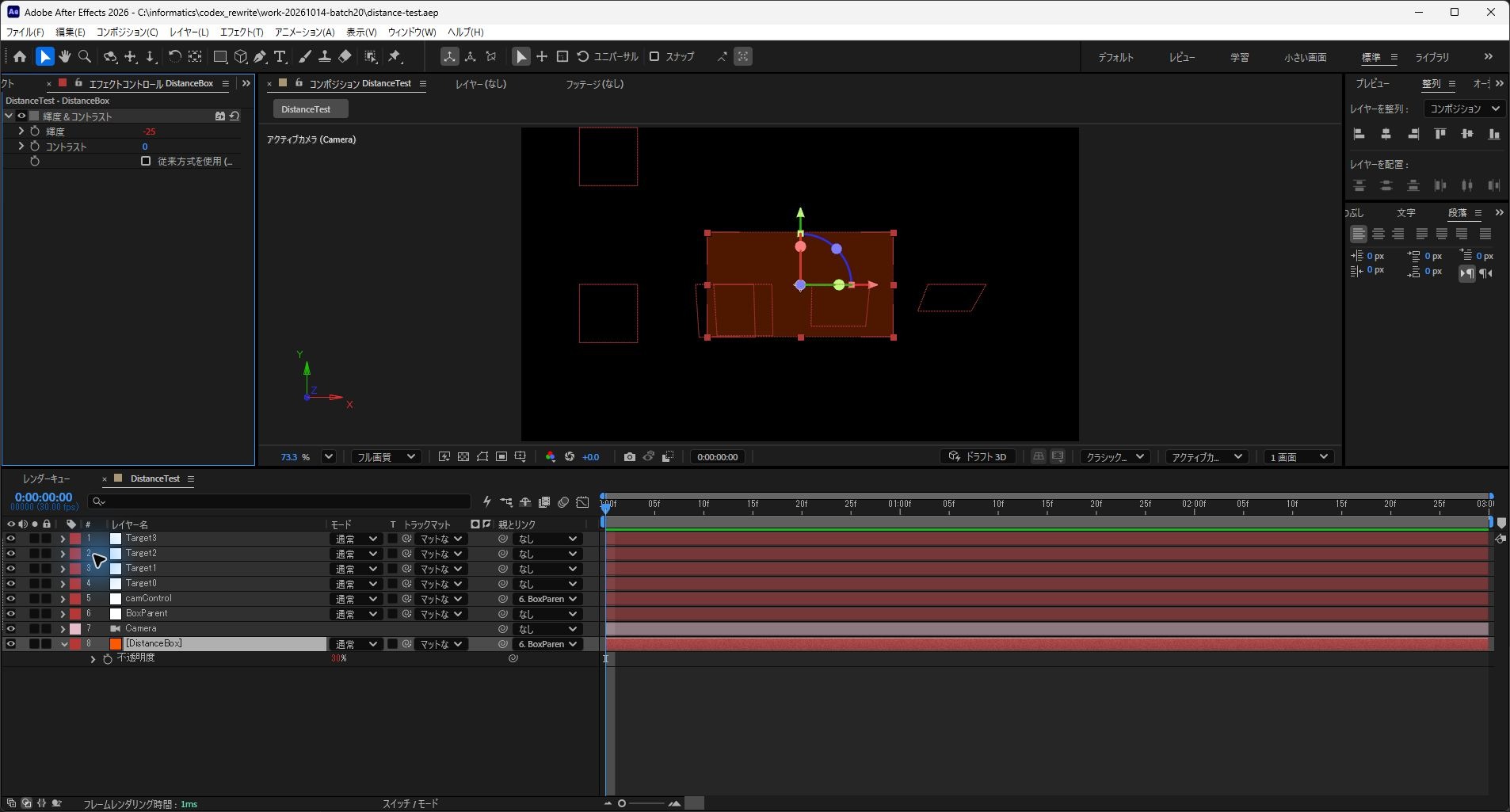Select the Hand tool
The width and height of the screenshot is (1510, 812).
coord(65,56)
